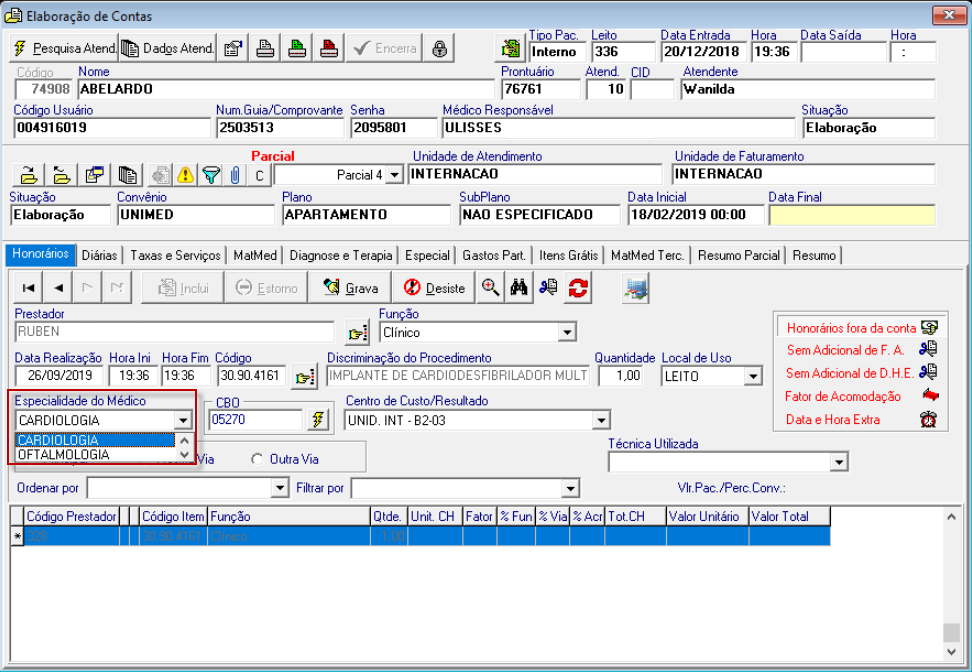972x672 pixels.
Task: Click the Pesquisa Atend. lightning button
Action: 64,48
